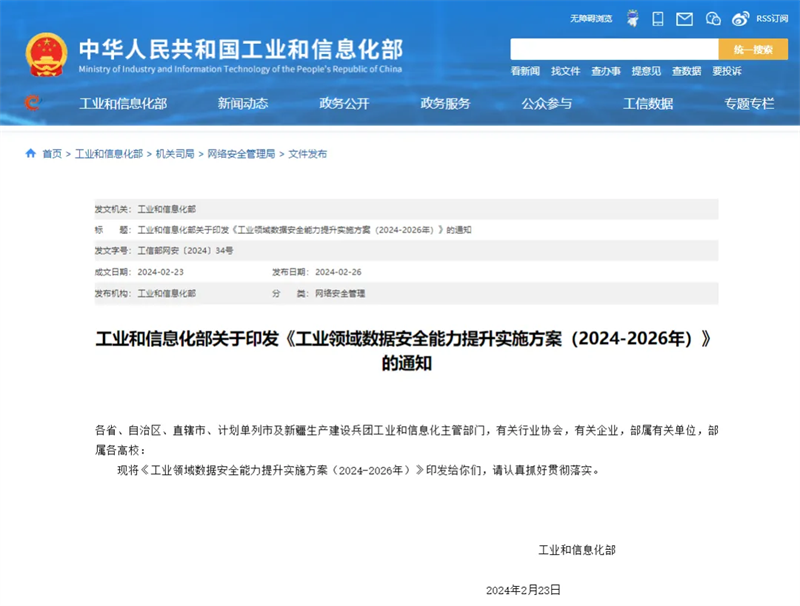
Task: Click the home icon in breadcrumb
Action: (31, 154)
